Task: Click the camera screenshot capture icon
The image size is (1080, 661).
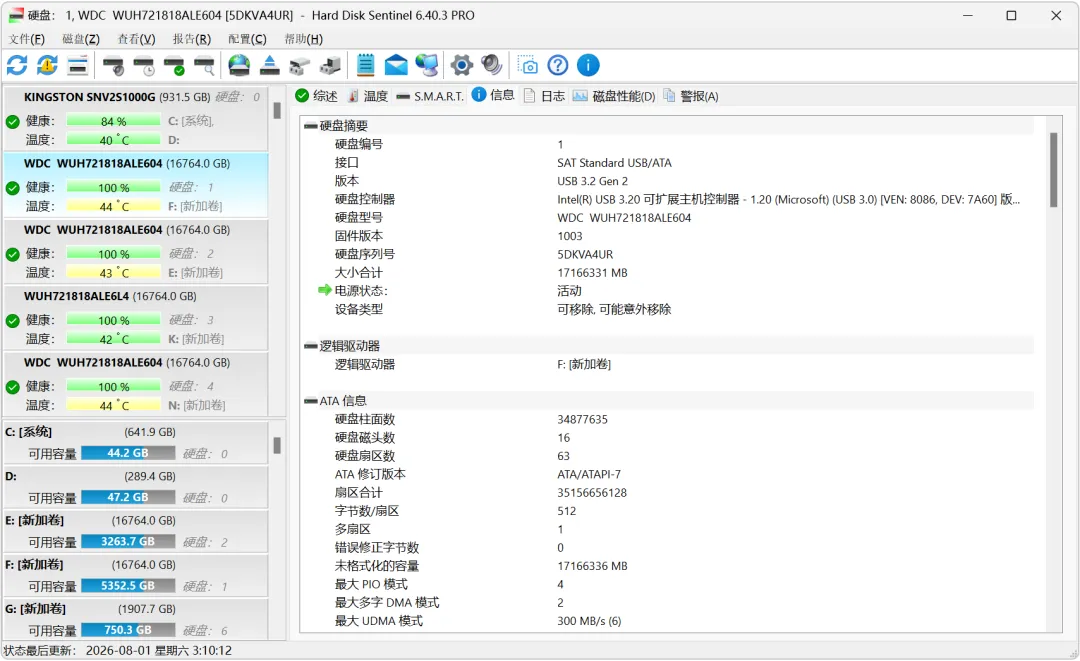Action: click(x=528, y=66)
